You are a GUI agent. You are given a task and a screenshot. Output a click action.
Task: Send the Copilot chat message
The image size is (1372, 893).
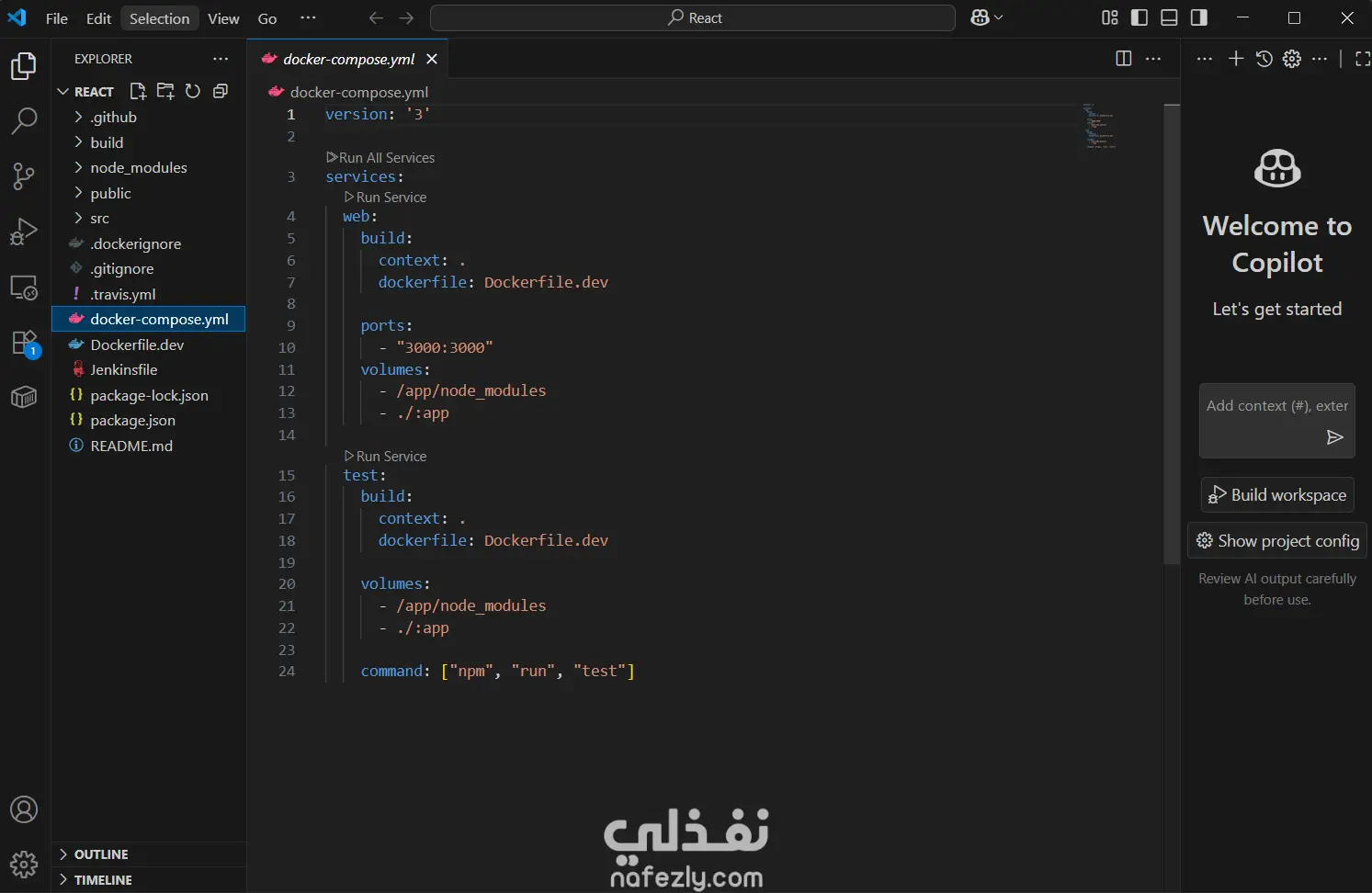(1335, 437)
